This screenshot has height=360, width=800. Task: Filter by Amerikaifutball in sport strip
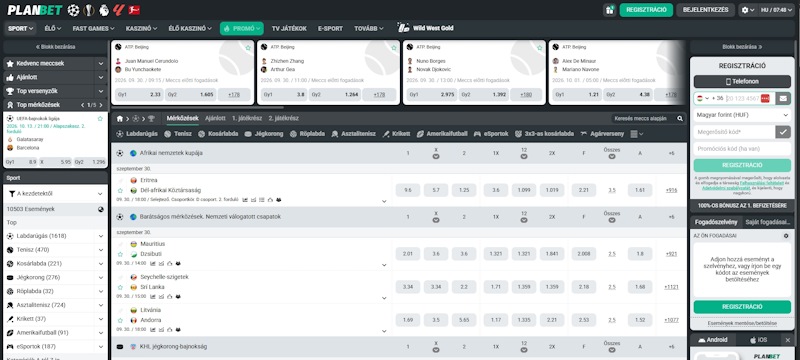coord(442,134)
